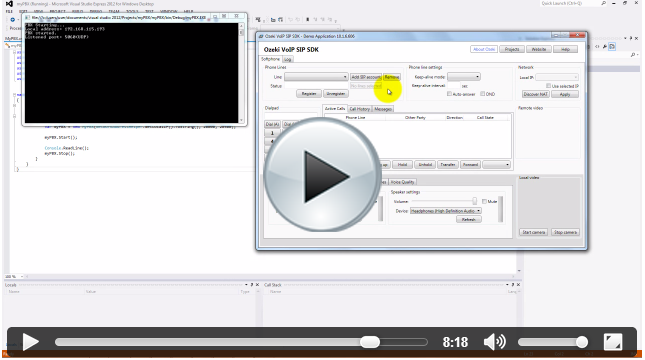Open the Log tab
The height and width of the screenshot is (360, 645).
click(x=288, y=60)
